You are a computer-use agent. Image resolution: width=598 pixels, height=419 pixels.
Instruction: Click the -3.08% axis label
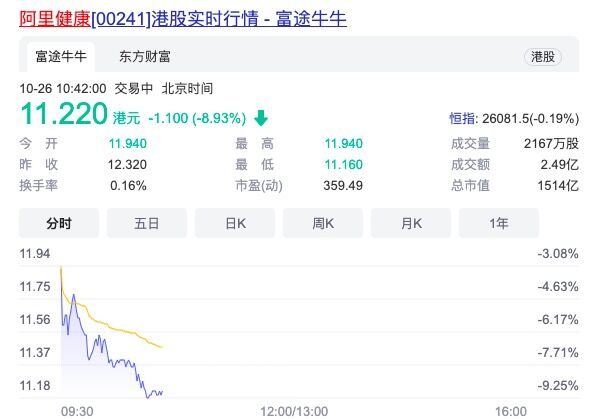tap(558, 254)
